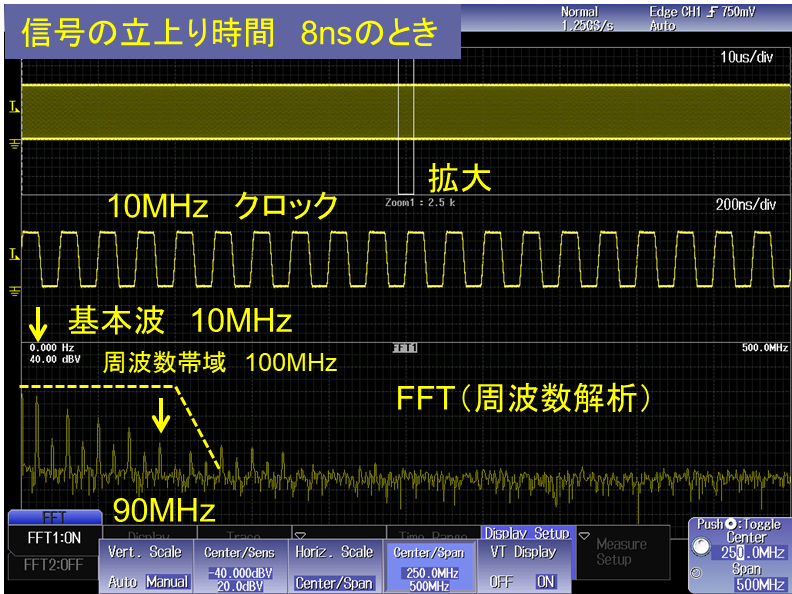Viewport: 792px width, 594px height.
Task: Switch to the FFT2:OFF tab
Action: pos(54,564)
